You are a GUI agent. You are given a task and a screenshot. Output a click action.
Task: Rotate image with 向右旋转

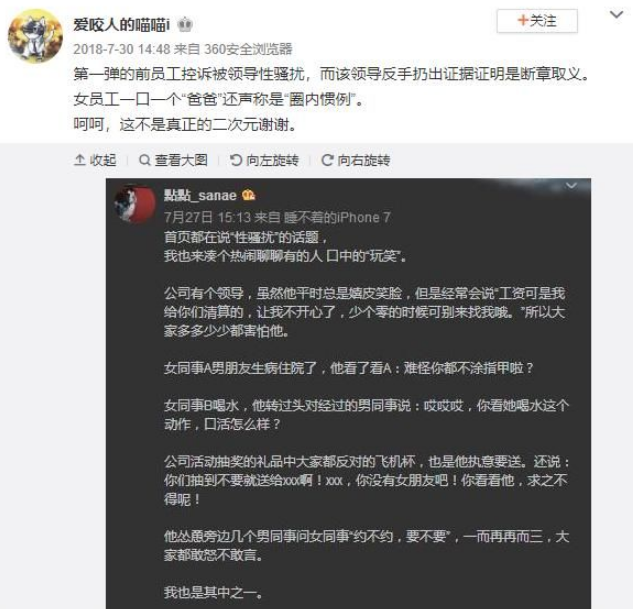point(356,160)
